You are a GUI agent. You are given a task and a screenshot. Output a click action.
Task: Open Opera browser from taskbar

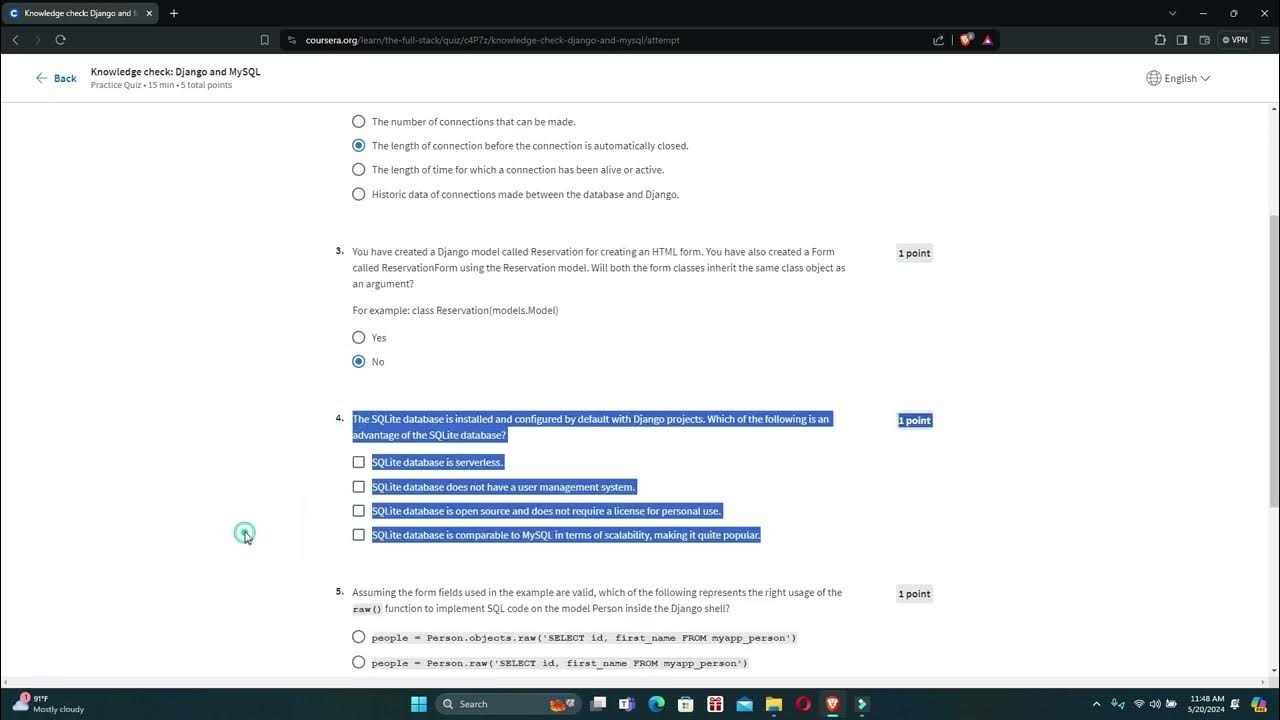803,704
